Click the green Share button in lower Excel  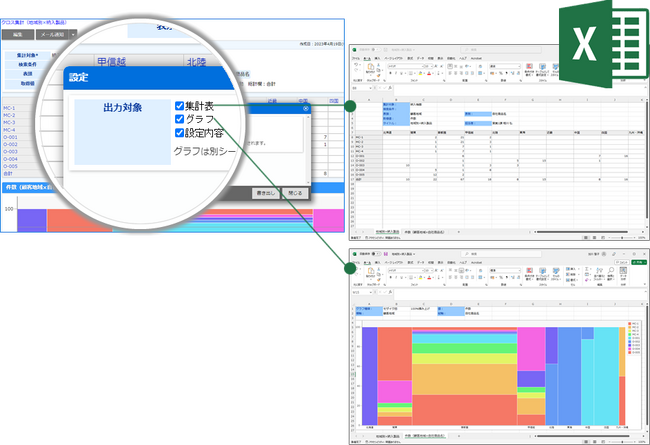pos(639,262)
